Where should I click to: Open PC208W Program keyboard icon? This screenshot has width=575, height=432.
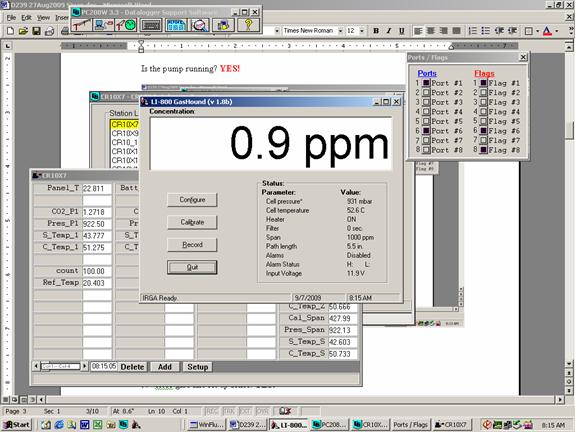pos(151,25)
